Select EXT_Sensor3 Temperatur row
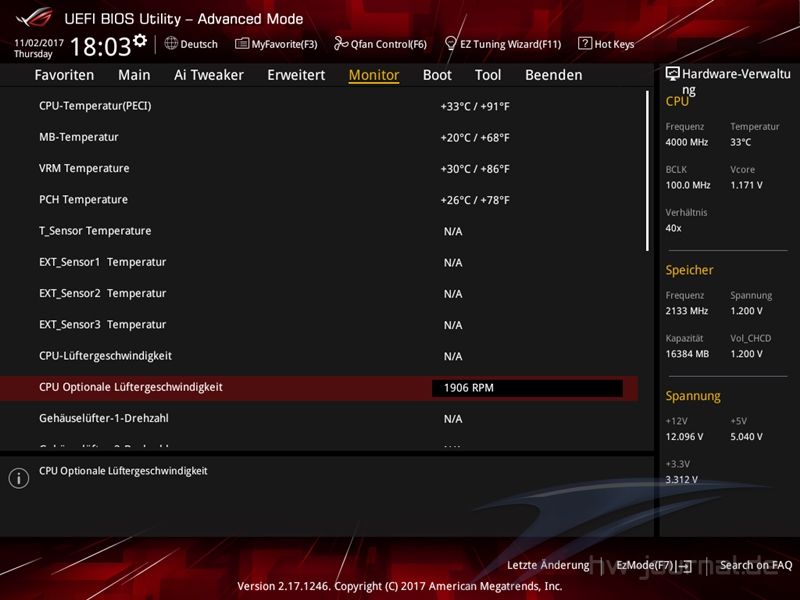 (319, 324)
